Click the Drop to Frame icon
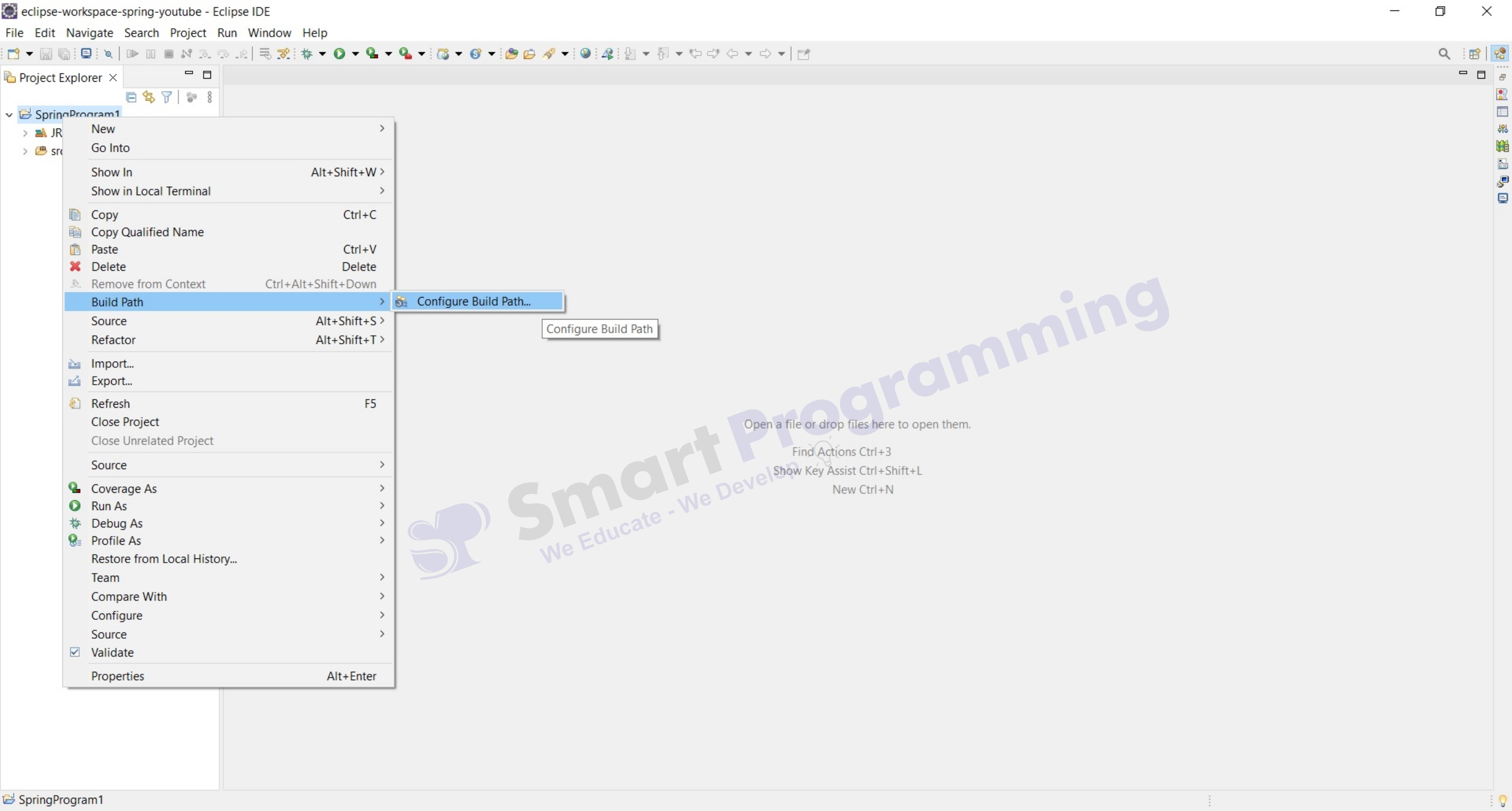Viewport: 1512px width, 811px height. pyautogui.click(x=265, y=54)
